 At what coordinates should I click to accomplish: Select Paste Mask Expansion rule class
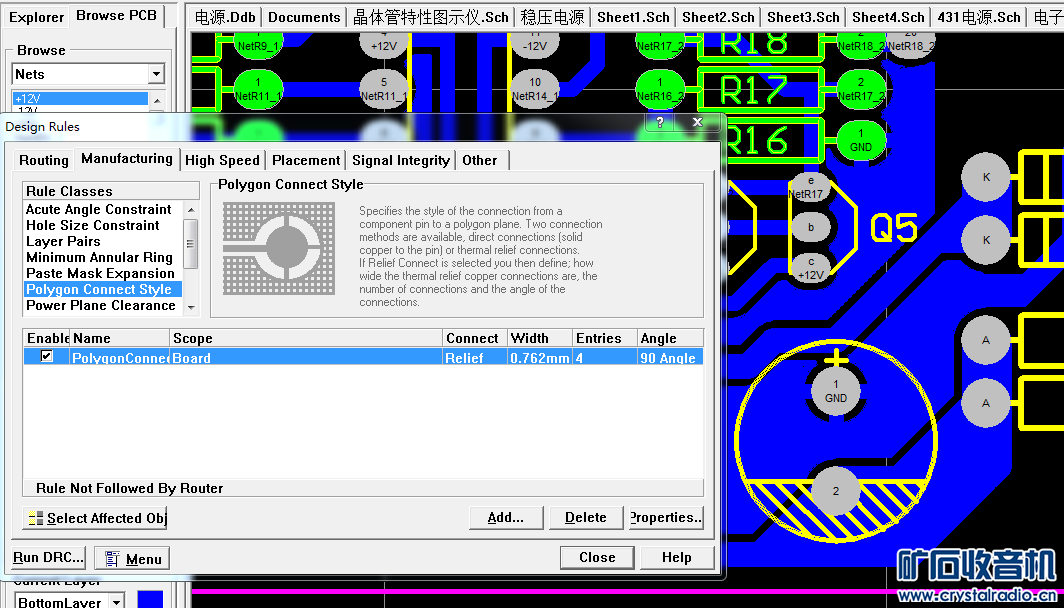100,273
